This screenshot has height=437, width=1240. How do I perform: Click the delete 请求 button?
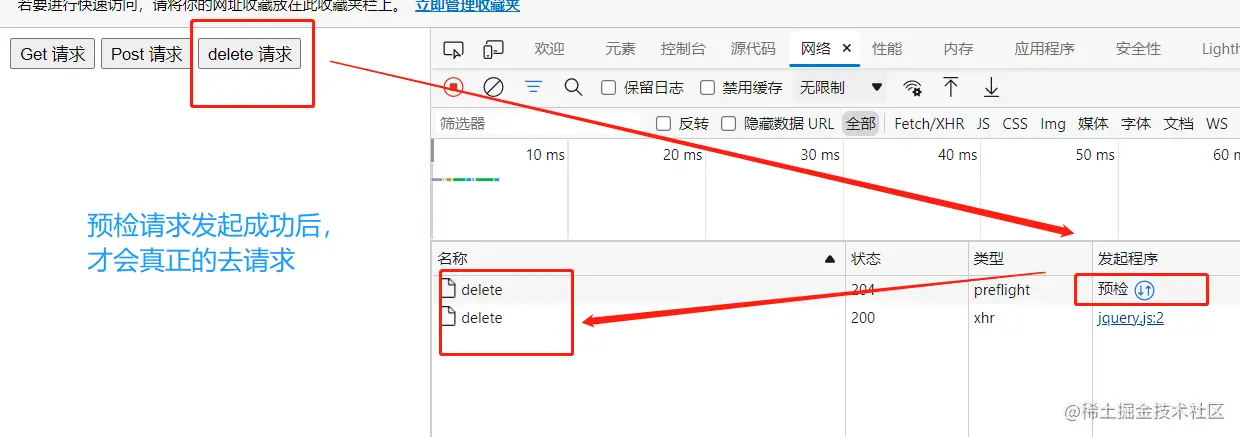coord(249,54)
